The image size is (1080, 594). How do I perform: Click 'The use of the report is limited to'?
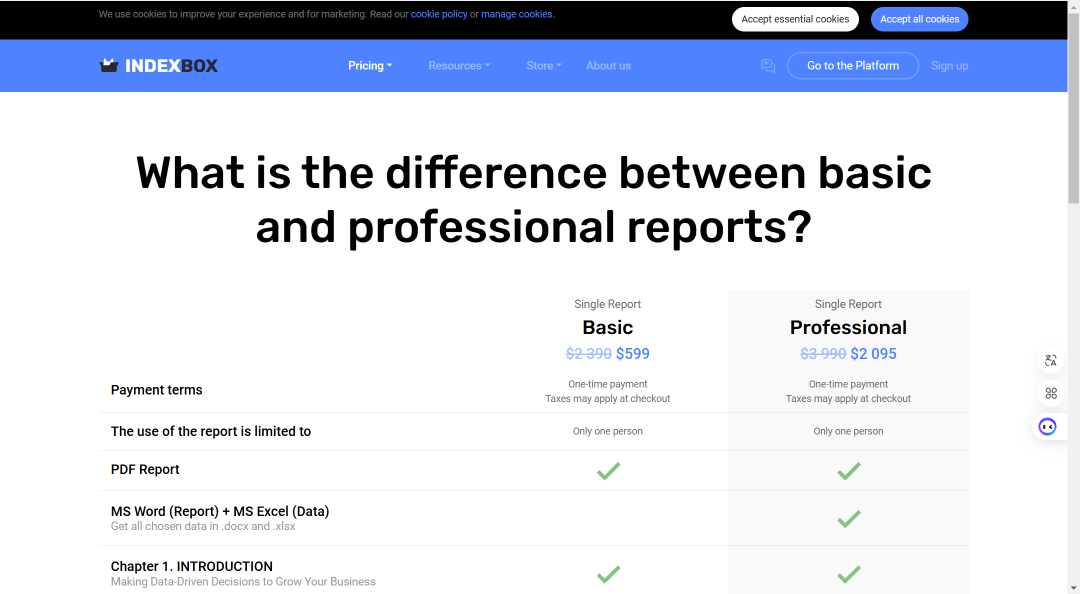(x=211, y=431)
